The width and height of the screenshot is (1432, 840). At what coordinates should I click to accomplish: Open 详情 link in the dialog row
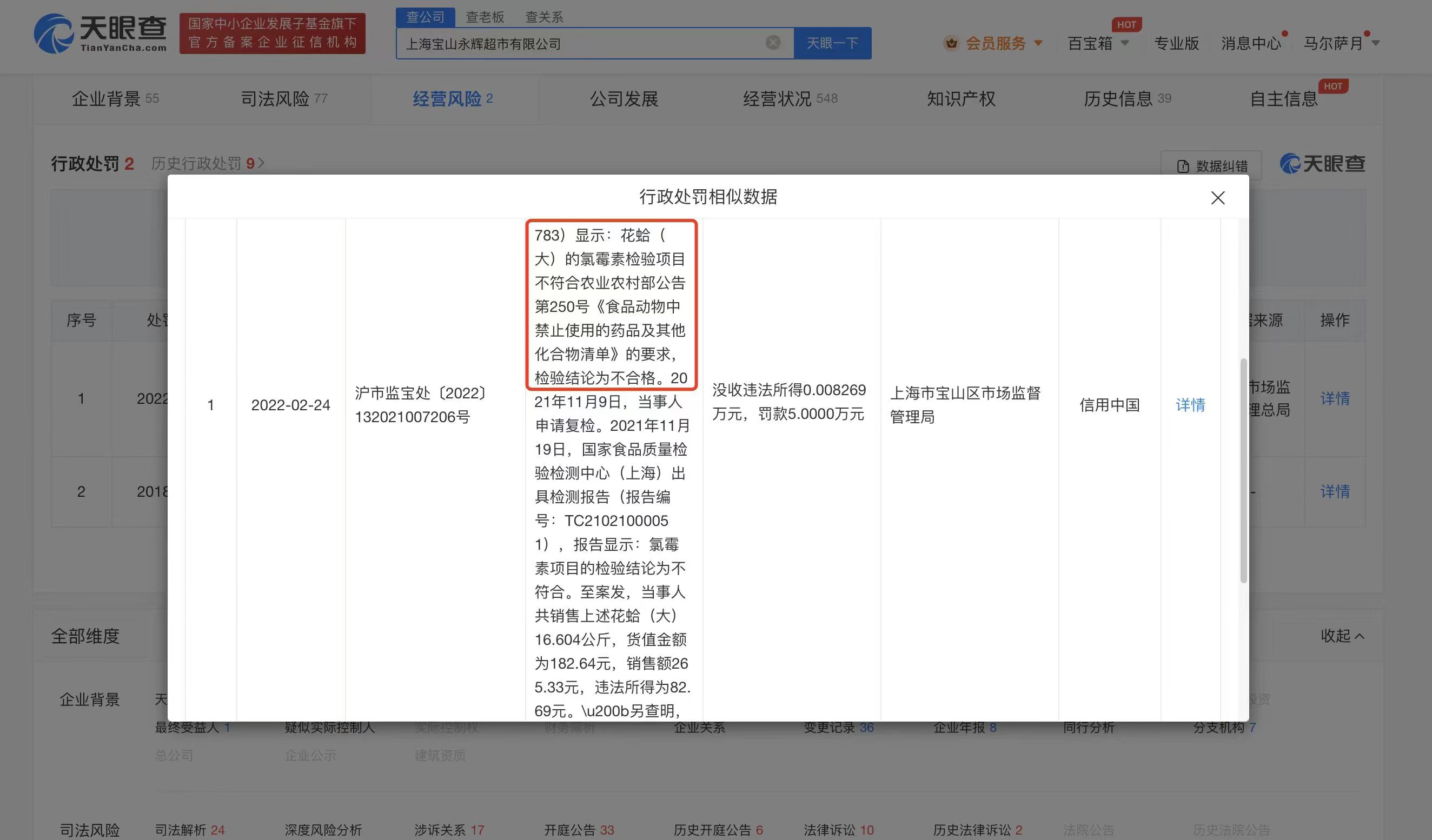1190,405
